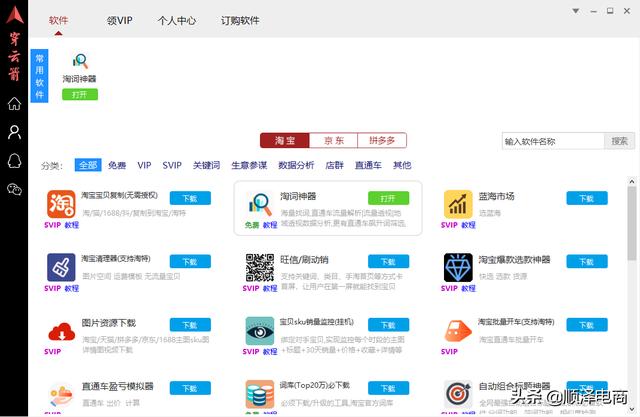This screenshot has height=417, width=640.
Task: Click the 宝贝sku销量监控 eye icon
Action: coord(260,331)
